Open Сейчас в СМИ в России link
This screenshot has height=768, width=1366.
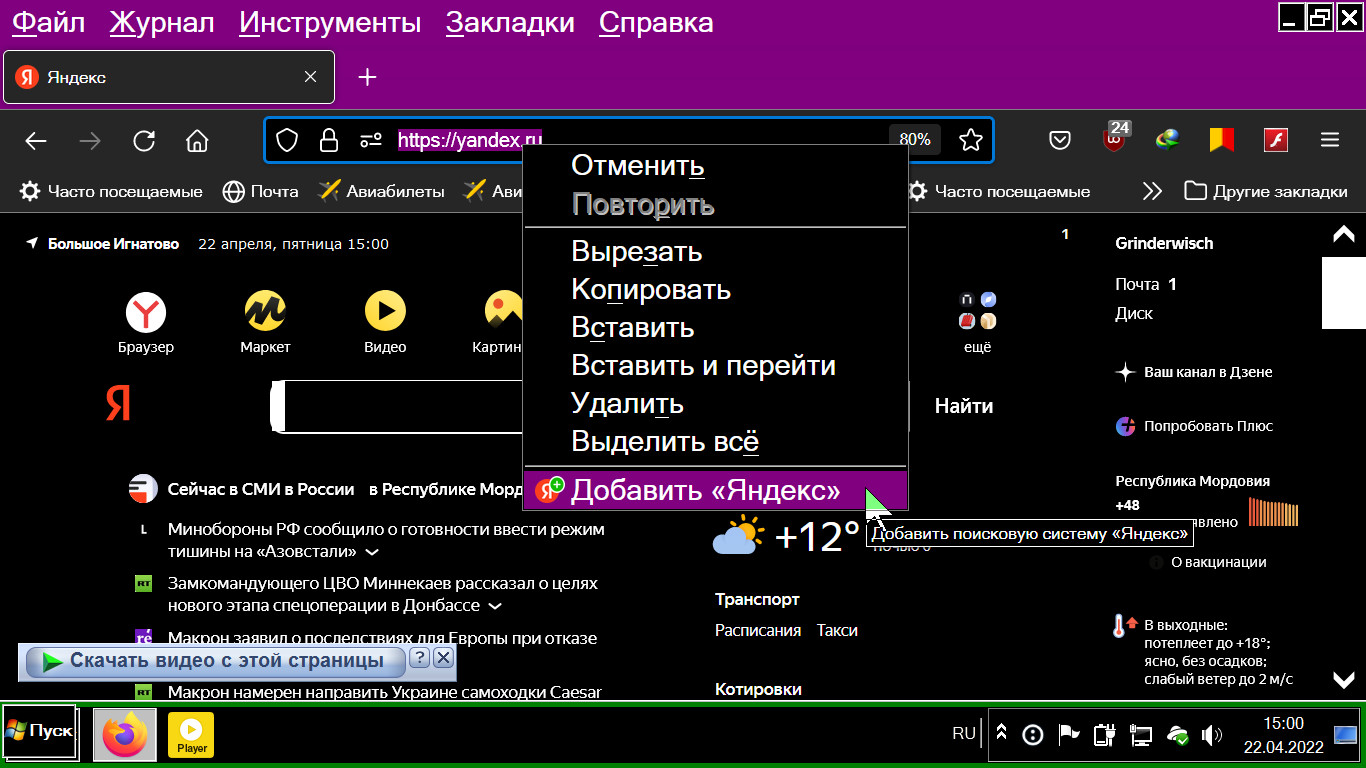(261, 490)
